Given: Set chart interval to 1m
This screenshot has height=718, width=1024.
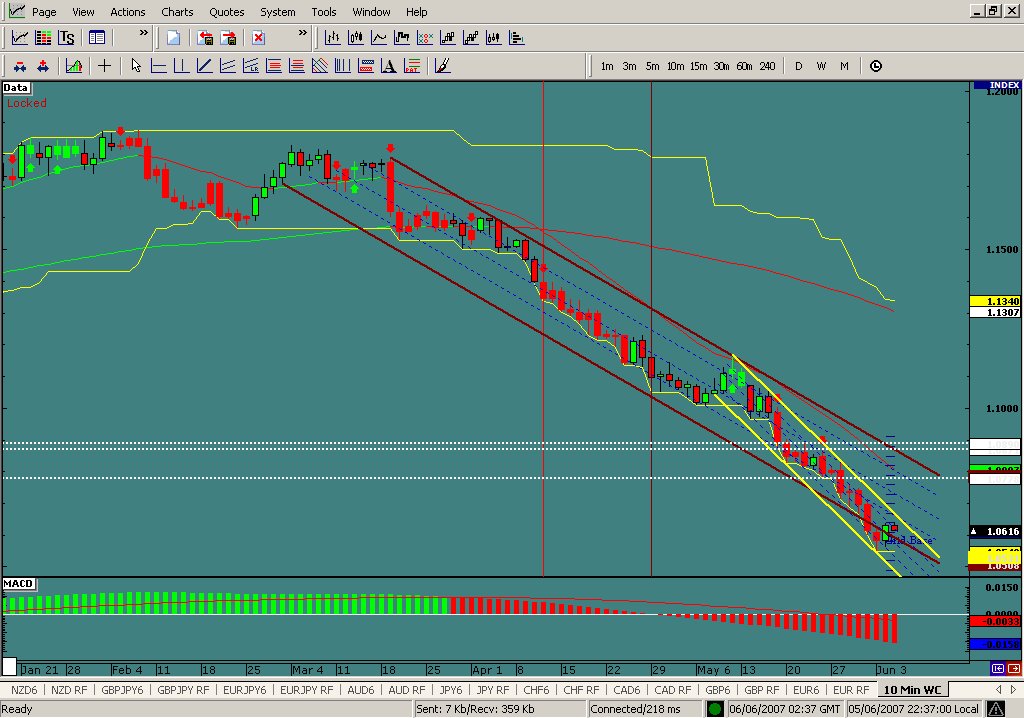Looking at the screenshot, I should (x=607, y=66).
